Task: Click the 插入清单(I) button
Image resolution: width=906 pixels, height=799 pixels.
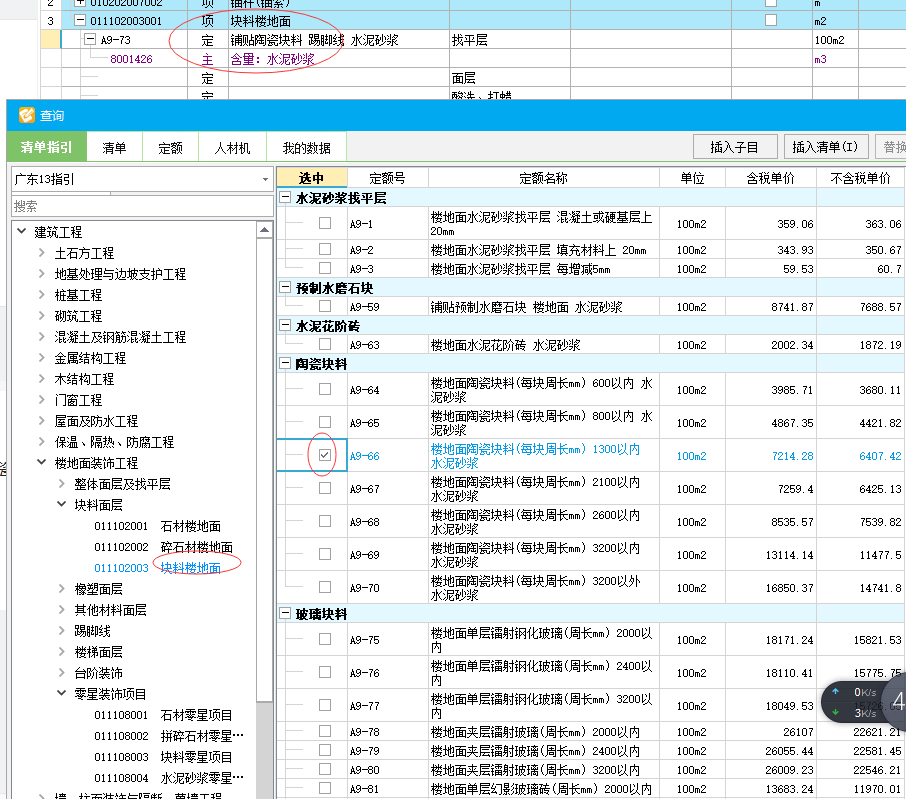Action: [x=825, y=147]
